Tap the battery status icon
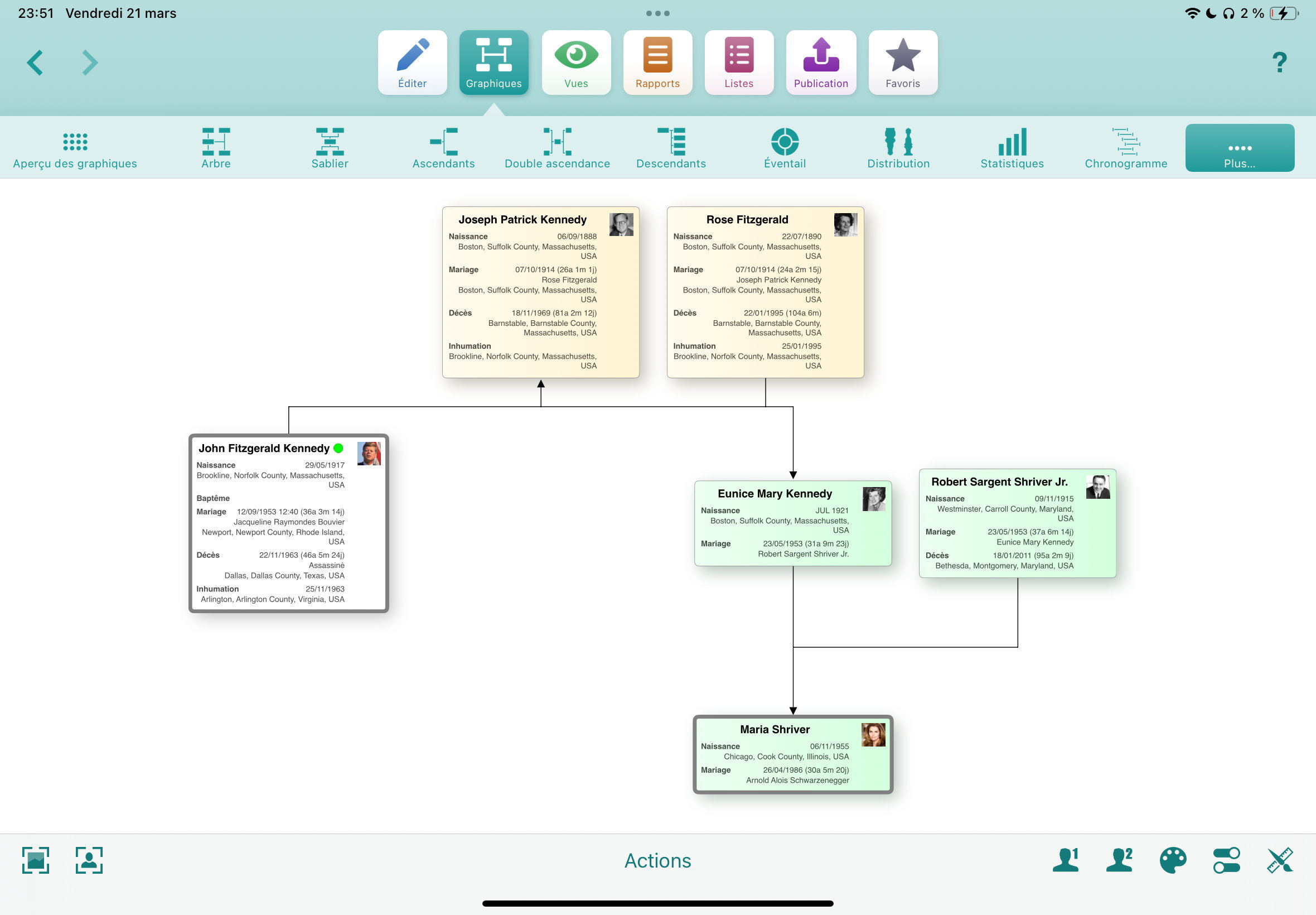 coord(1284,13)
